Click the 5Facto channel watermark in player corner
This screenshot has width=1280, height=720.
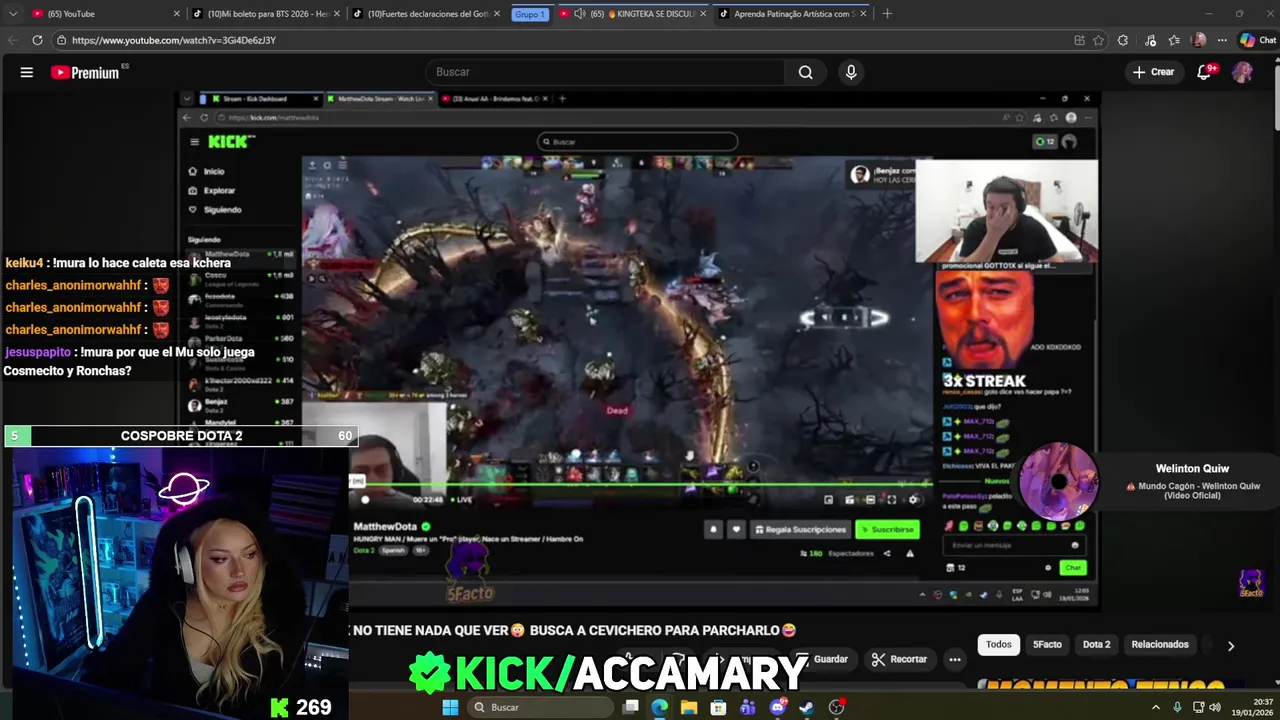tap(1251, 584)
